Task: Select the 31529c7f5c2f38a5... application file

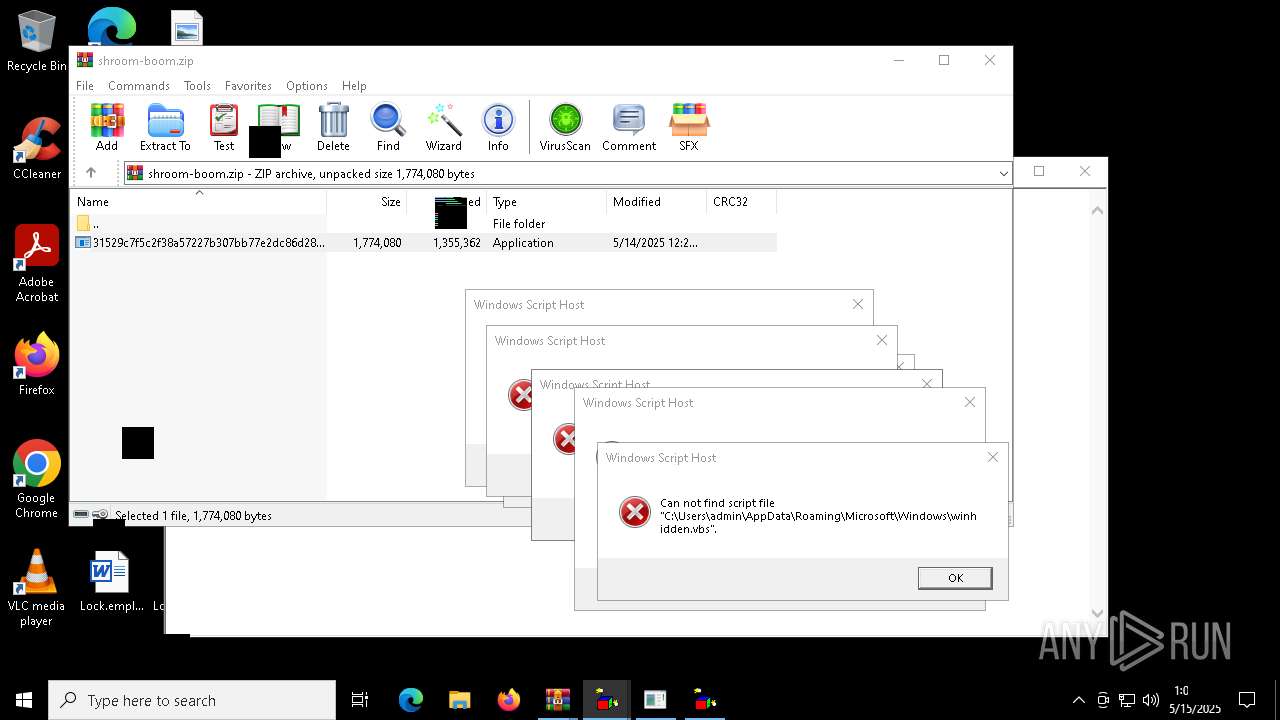Action: coord(424,243)
